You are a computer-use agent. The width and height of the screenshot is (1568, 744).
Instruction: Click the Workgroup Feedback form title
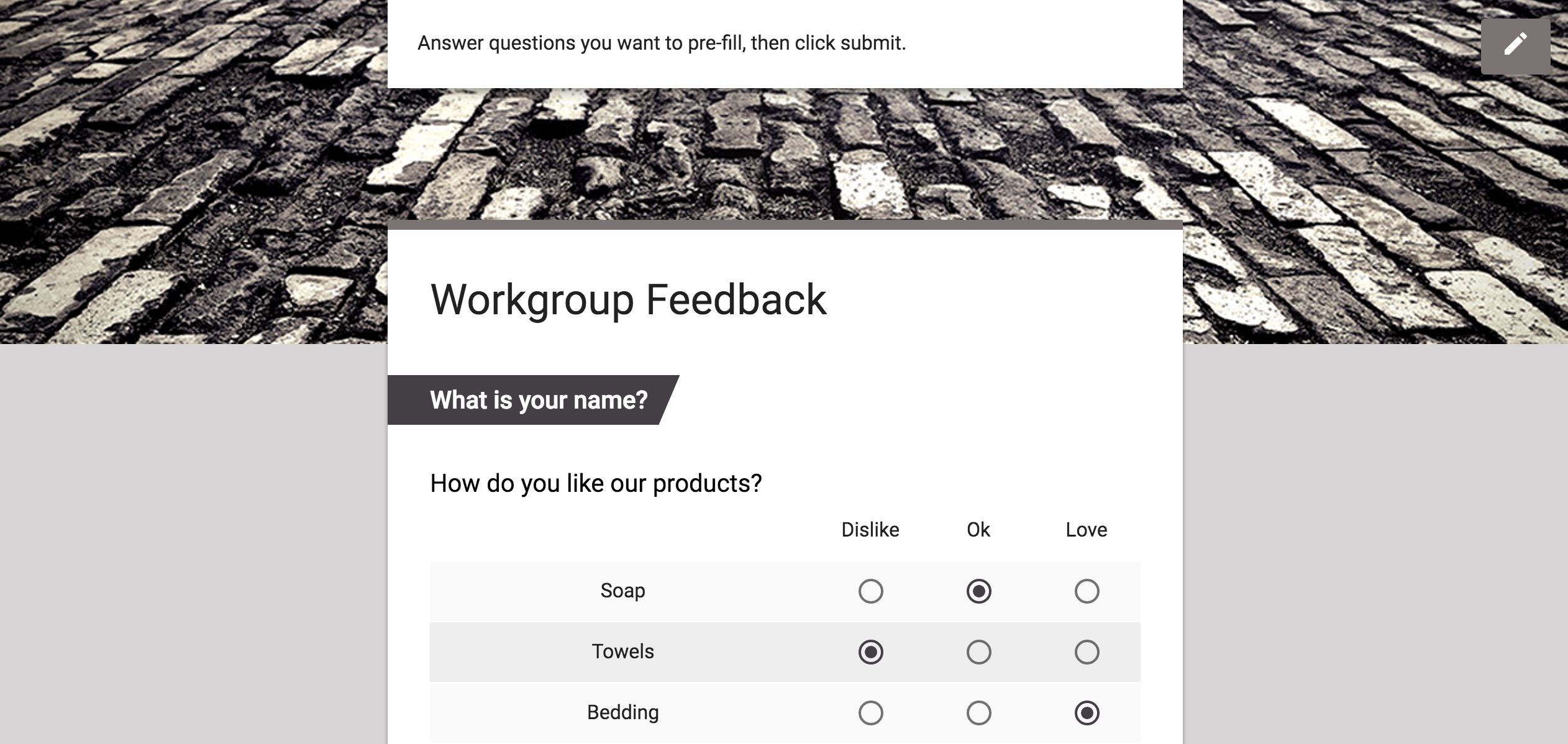(628, 300)
